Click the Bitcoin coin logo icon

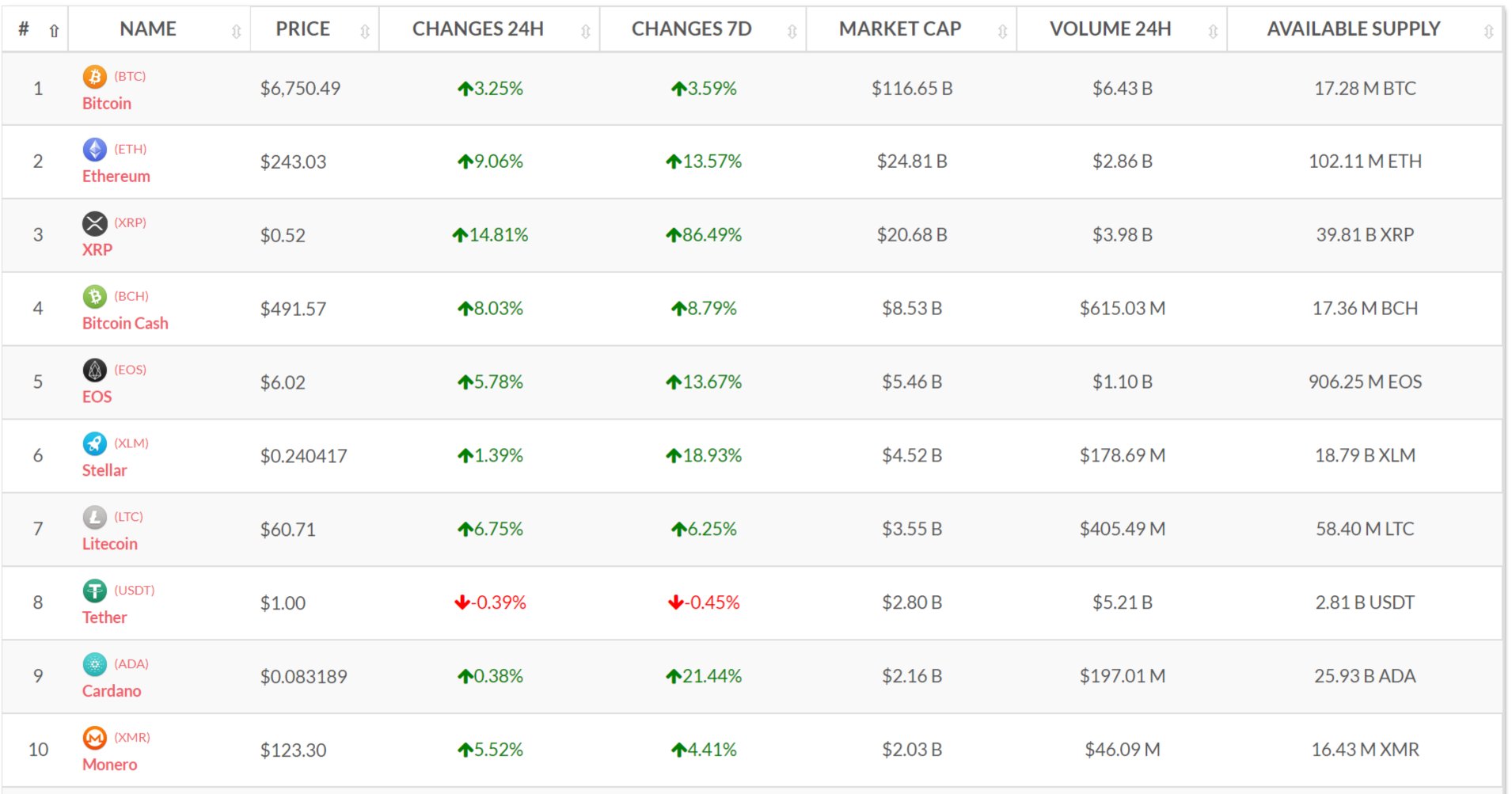pyautogui.click(x=95, y=77)
